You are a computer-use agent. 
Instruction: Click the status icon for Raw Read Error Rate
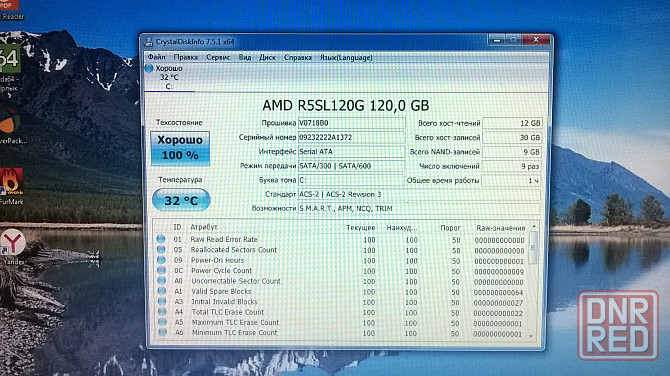(161, 239)
